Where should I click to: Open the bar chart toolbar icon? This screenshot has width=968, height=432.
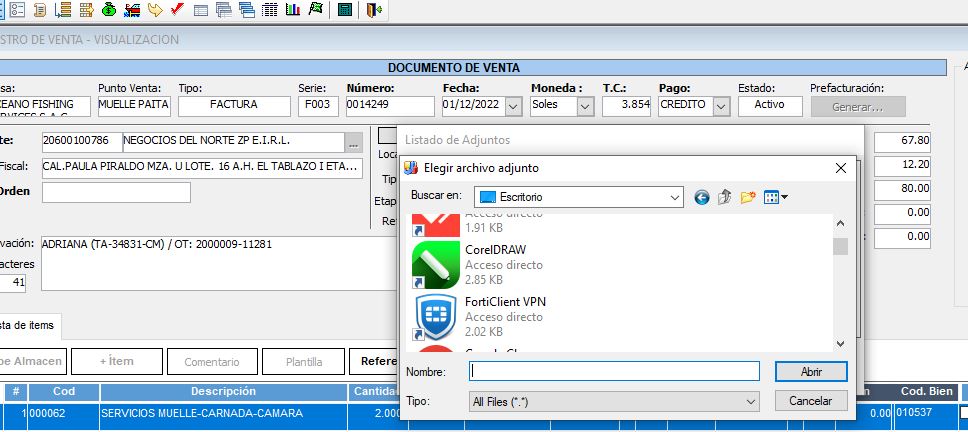click(292, 10)
